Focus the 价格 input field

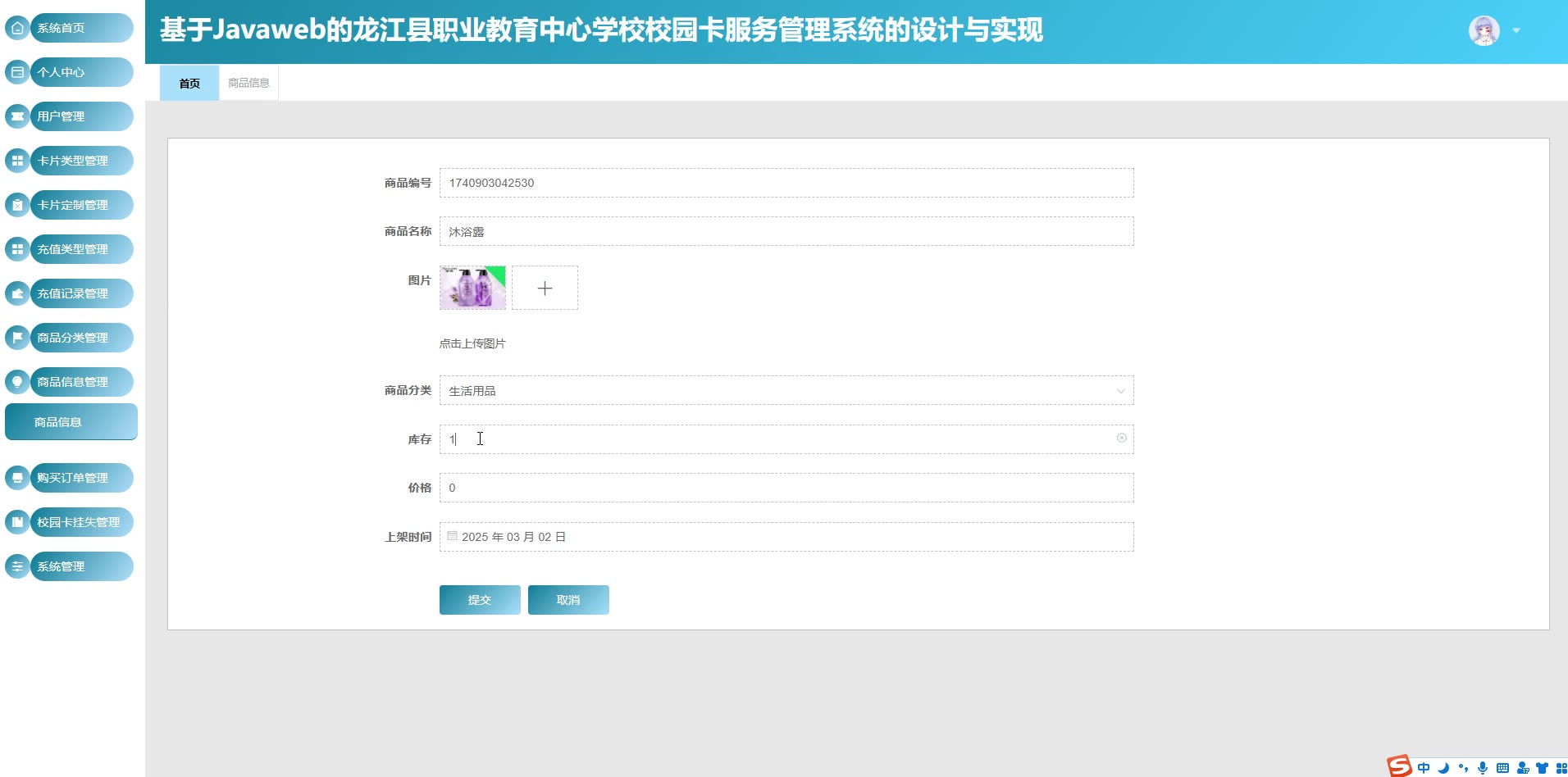point(786,488)
